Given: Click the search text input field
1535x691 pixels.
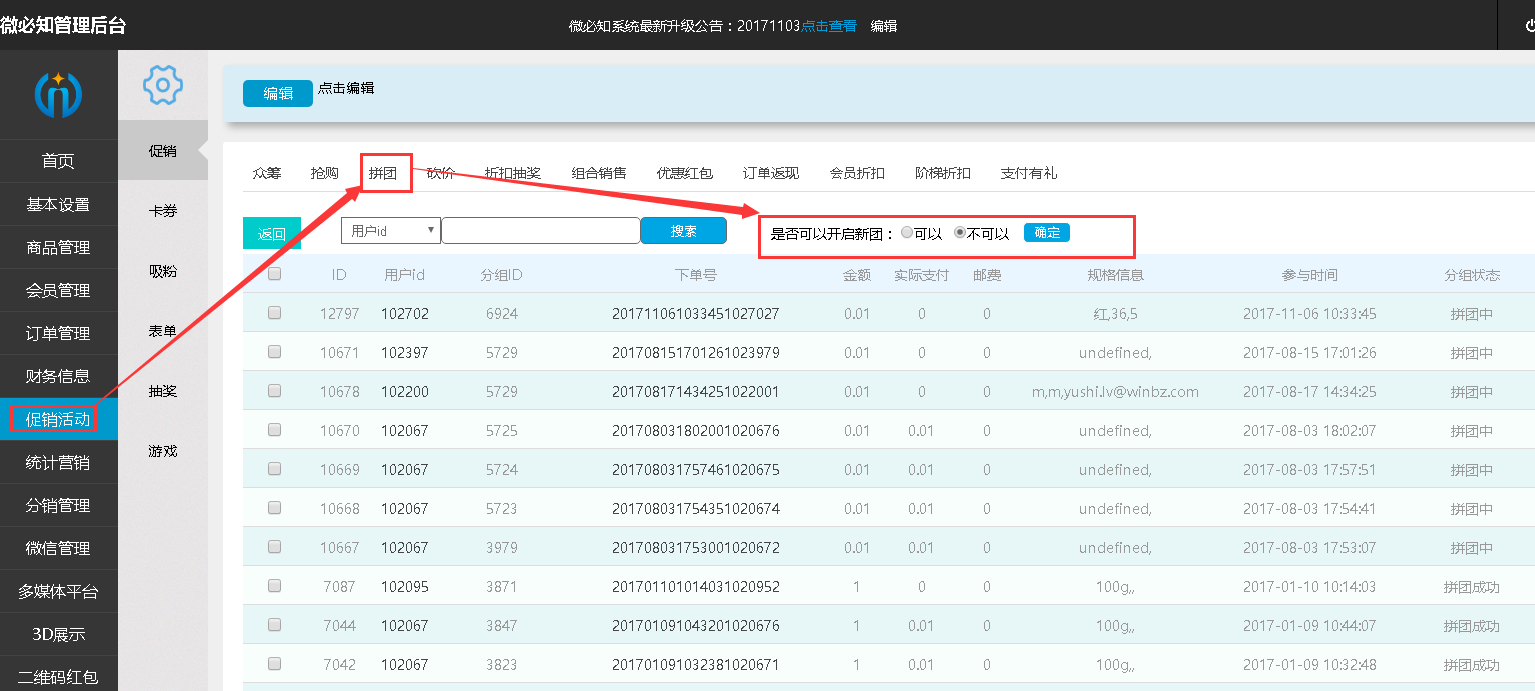Looking at the screenshot, I should tap(540, 231).
